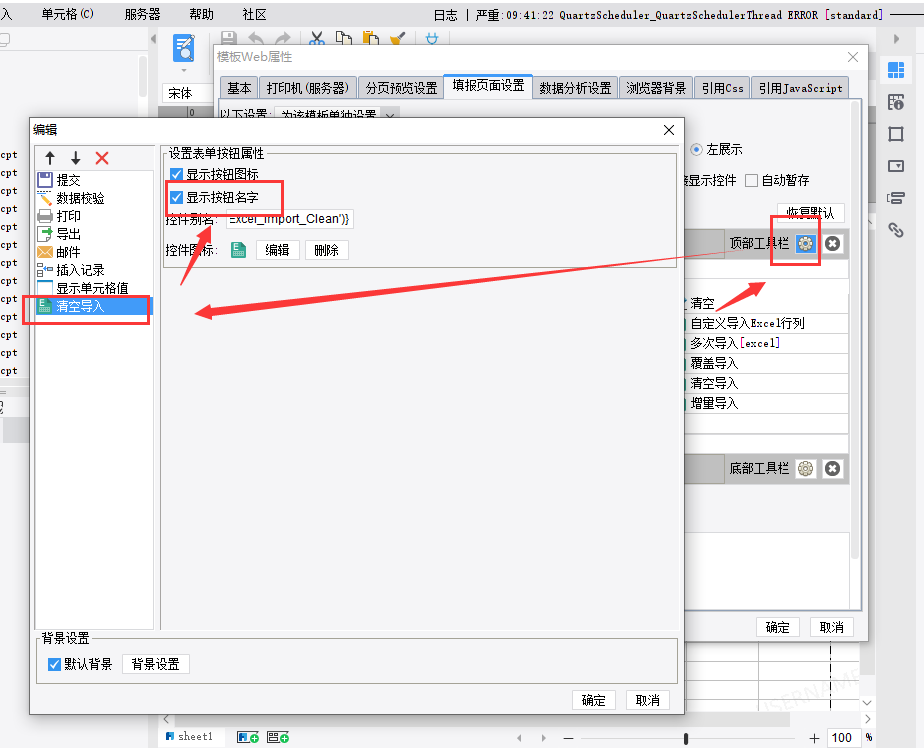Click the Format painter brush icon
924x748 pixels.
click(398, 39)
